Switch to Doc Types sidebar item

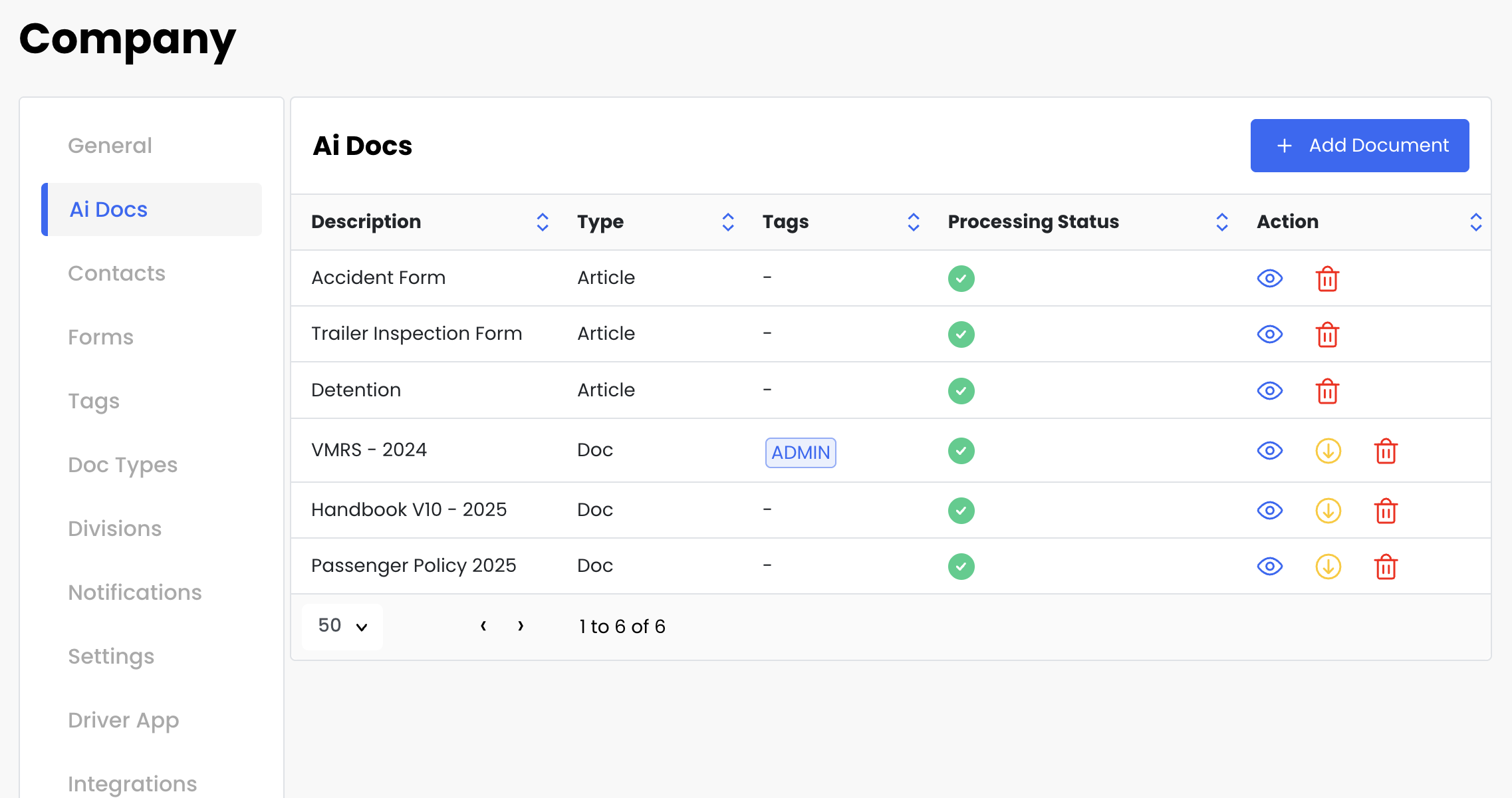(122, 465)
